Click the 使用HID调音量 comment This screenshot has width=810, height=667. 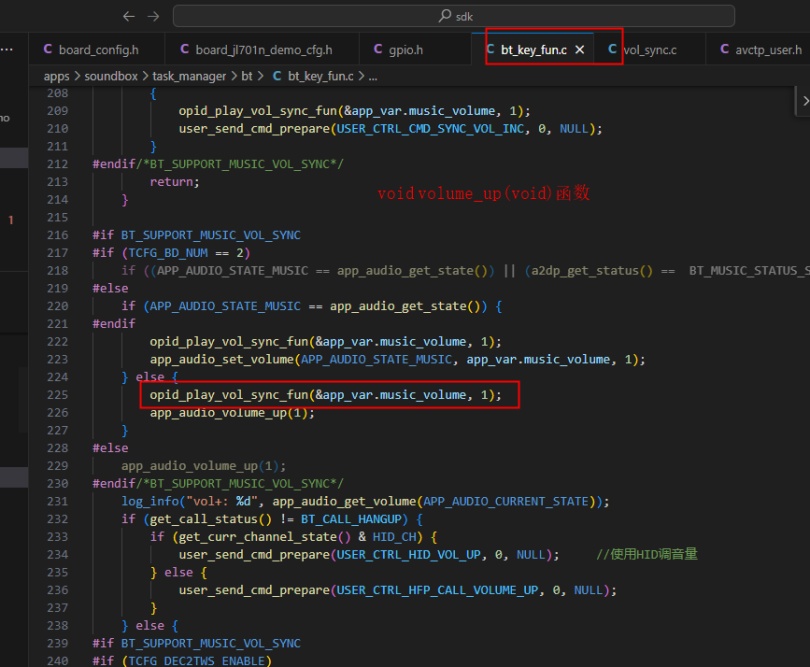coord(647,554)
